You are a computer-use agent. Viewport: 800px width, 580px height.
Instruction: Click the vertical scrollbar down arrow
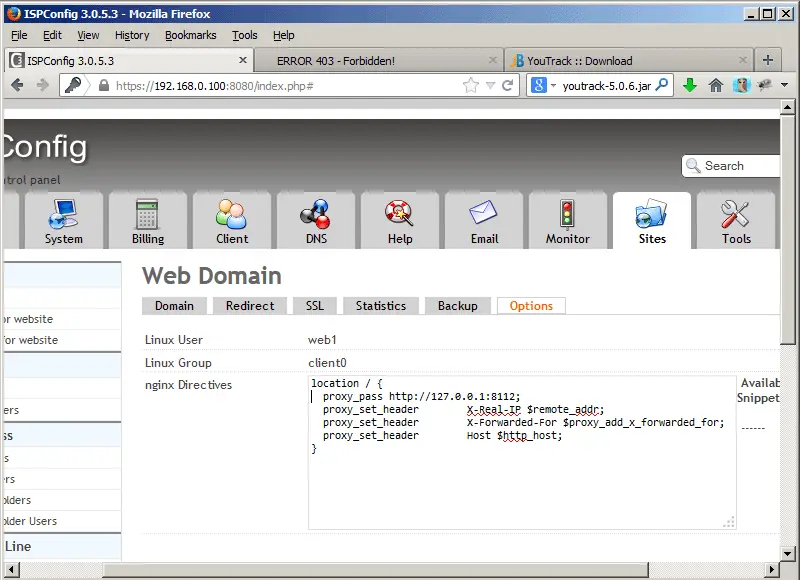[x=787, y=554]
